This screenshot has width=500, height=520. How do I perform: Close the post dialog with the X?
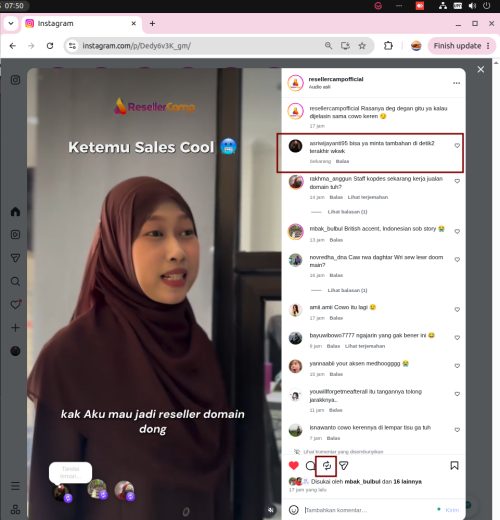point(481,69)
